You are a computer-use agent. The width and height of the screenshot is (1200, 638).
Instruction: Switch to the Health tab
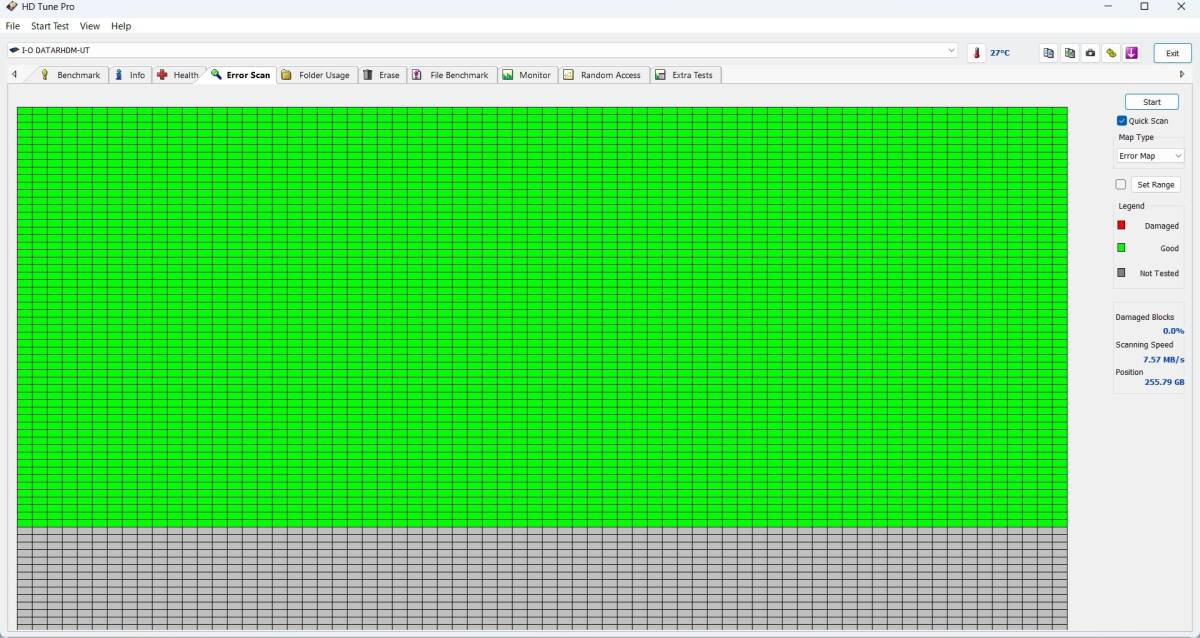click(x=178, y=75)
